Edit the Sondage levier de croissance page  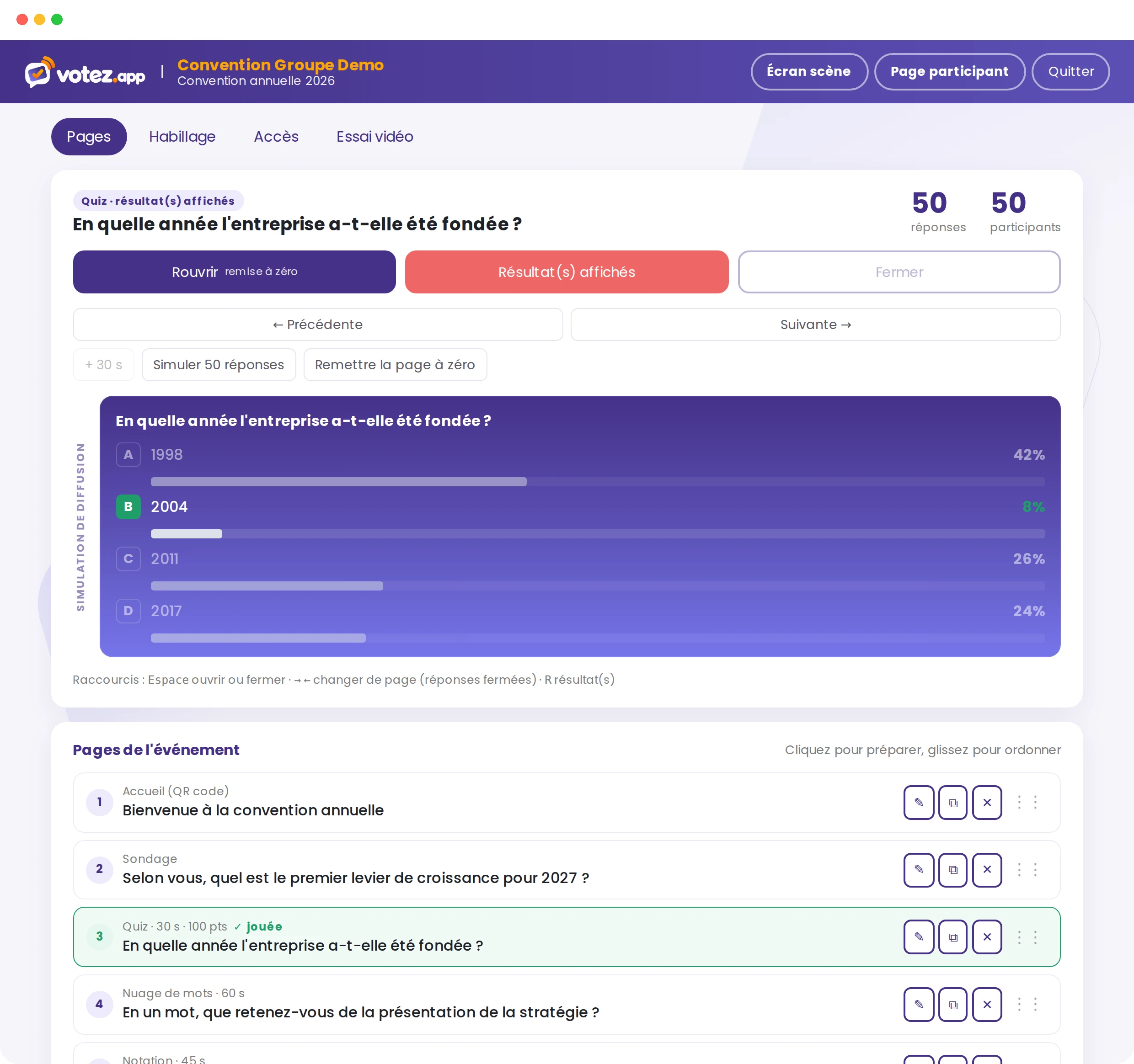[918, 870]
